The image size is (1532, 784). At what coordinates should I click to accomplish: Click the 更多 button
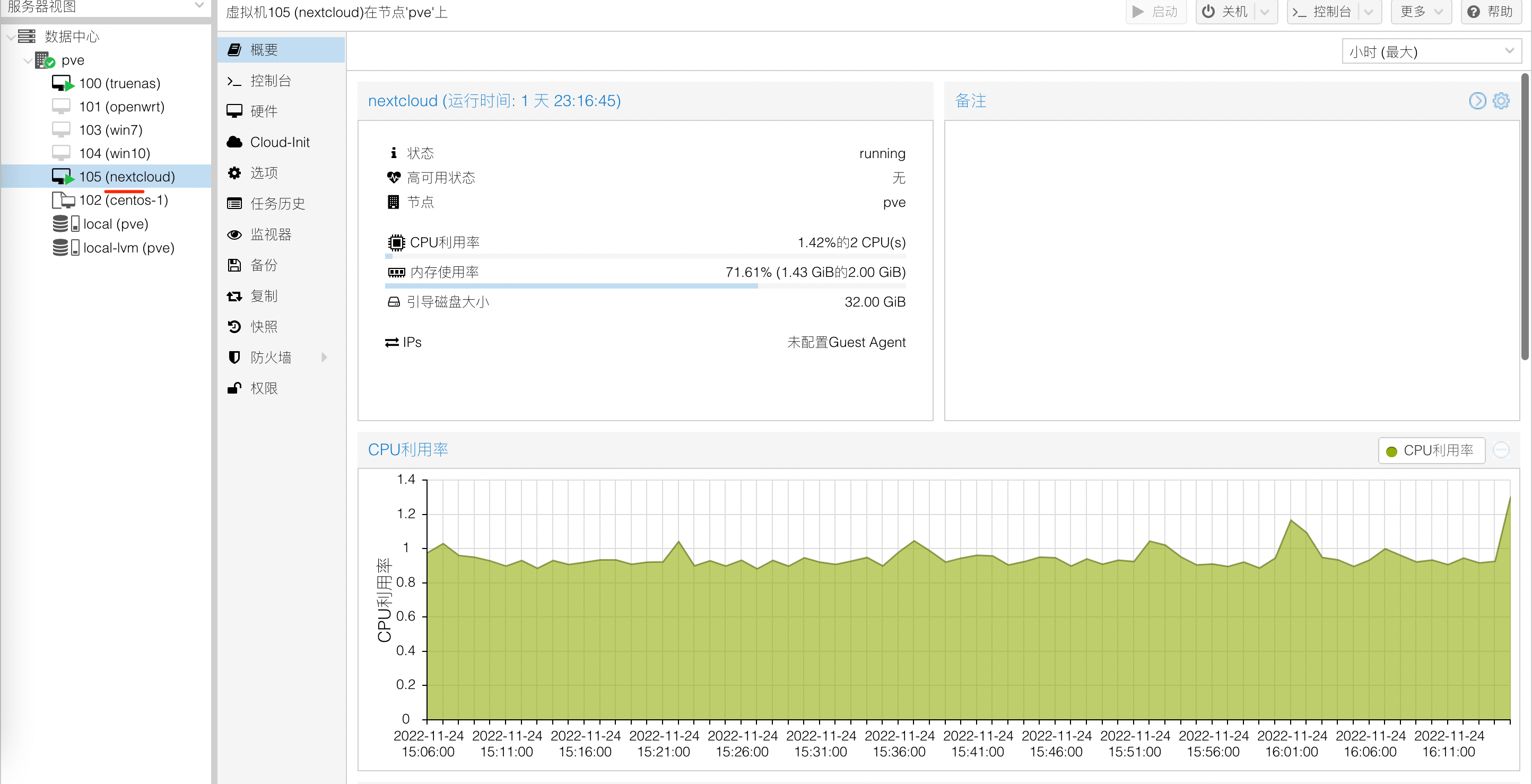[x=1420, y=12]
